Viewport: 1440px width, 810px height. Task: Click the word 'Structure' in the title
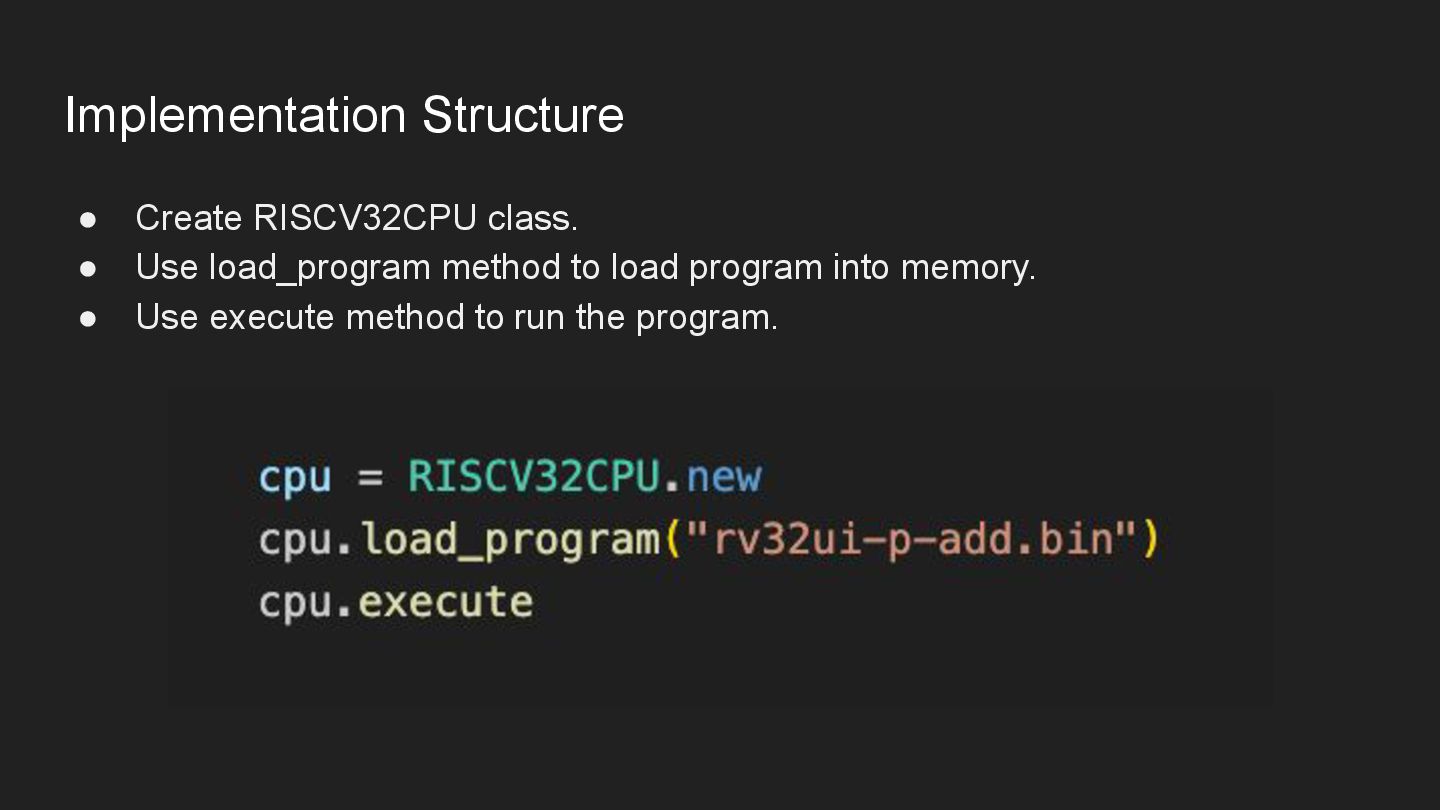coord(523,115)
